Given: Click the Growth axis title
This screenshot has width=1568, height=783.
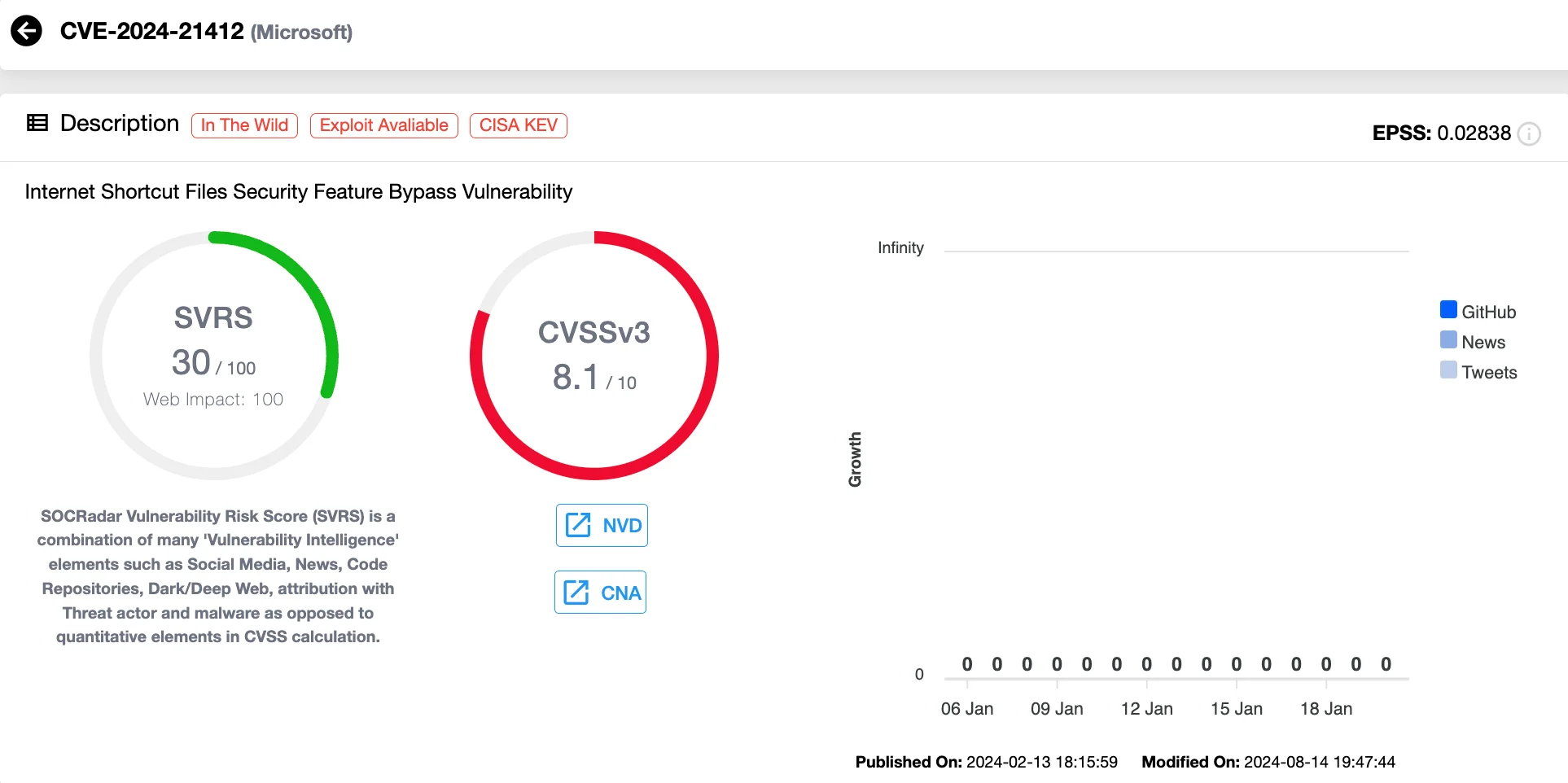Looking at the screenshot, I should pos(855,460).
